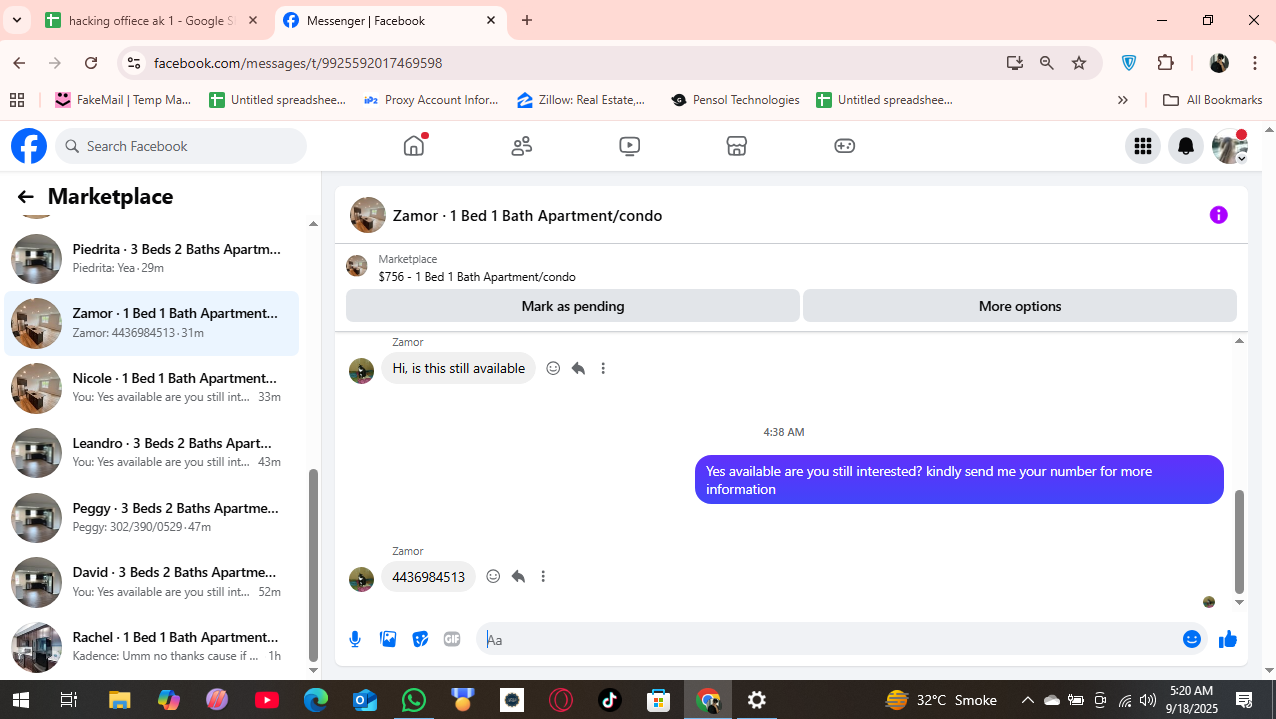
Task: Open the David conversation
Action: pyautogui.click(x=152, y=582)
